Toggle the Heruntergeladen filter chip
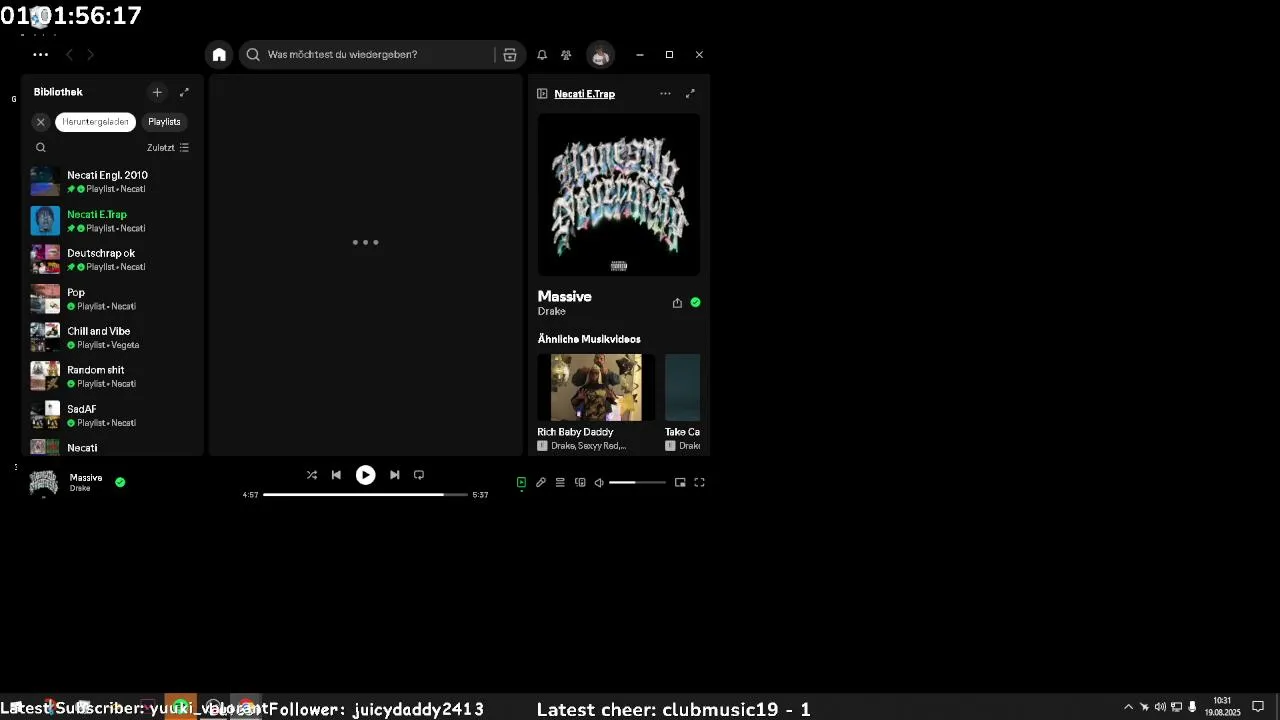The image size is (1280, 720). click(95, 122)
